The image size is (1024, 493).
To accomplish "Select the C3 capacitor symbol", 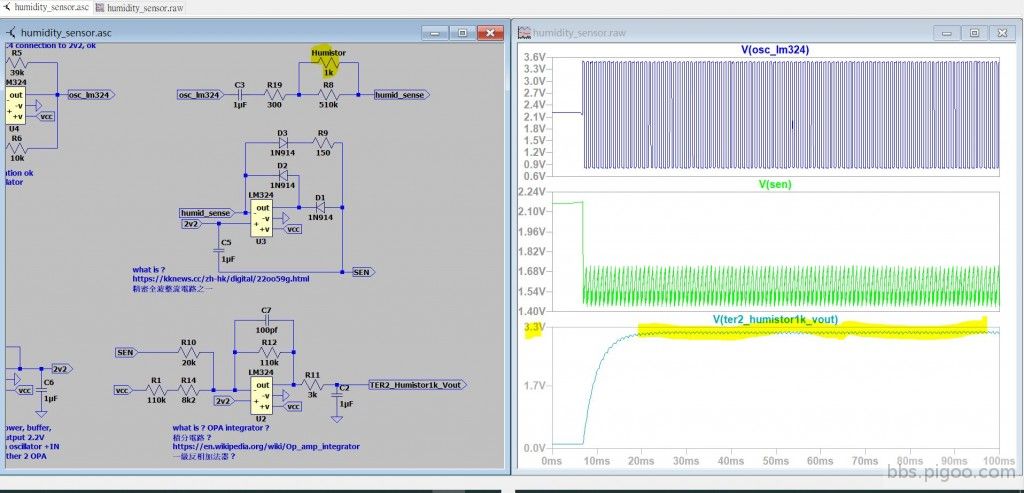I will tap(240, 95).
